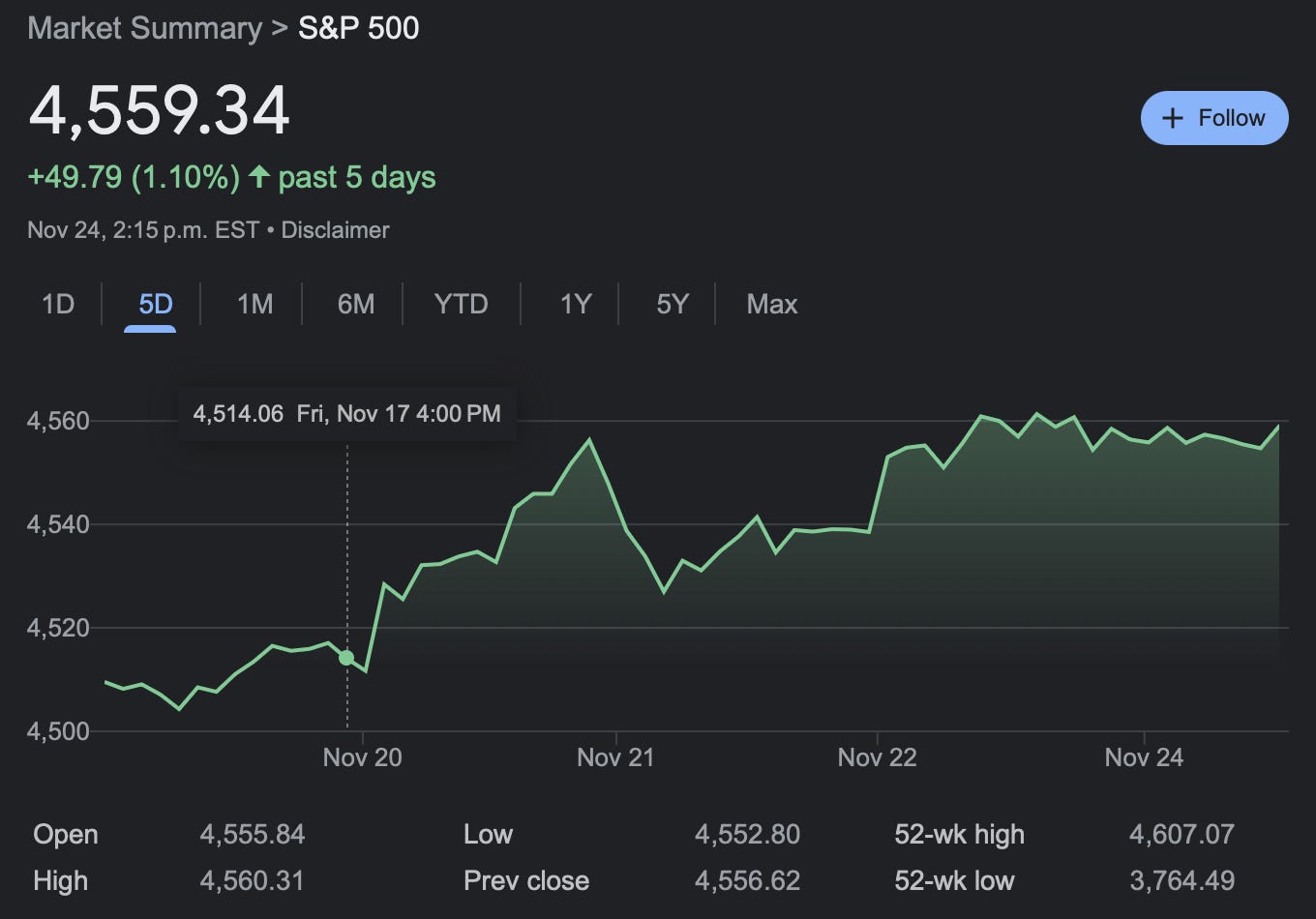Click the Open row label
The width and height of the screenshot is (1316, 919).
coord(66,834)
